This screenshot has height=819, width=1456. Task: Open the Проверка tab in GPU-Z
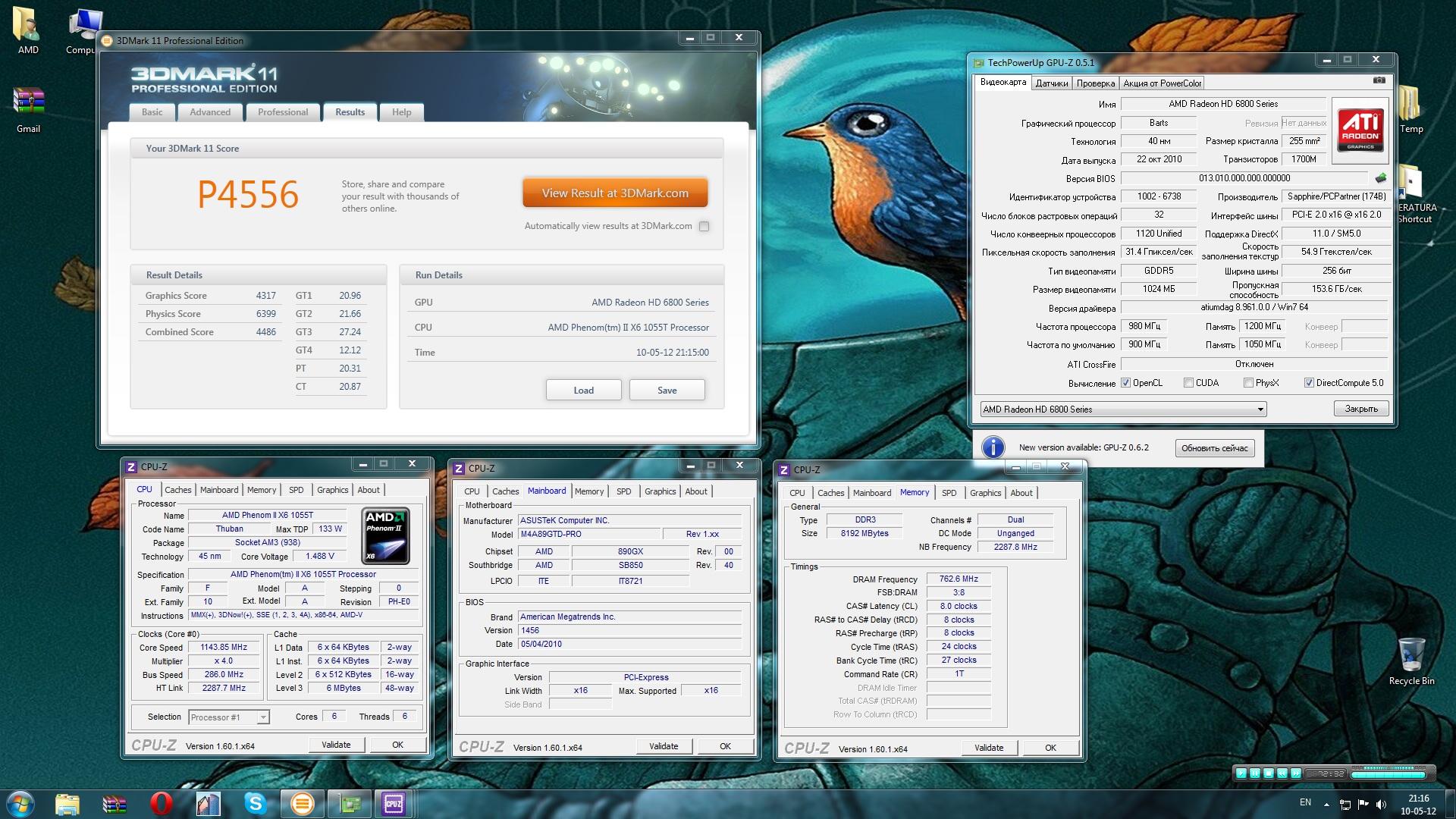pyautogui.click(x=1096, y=83)
